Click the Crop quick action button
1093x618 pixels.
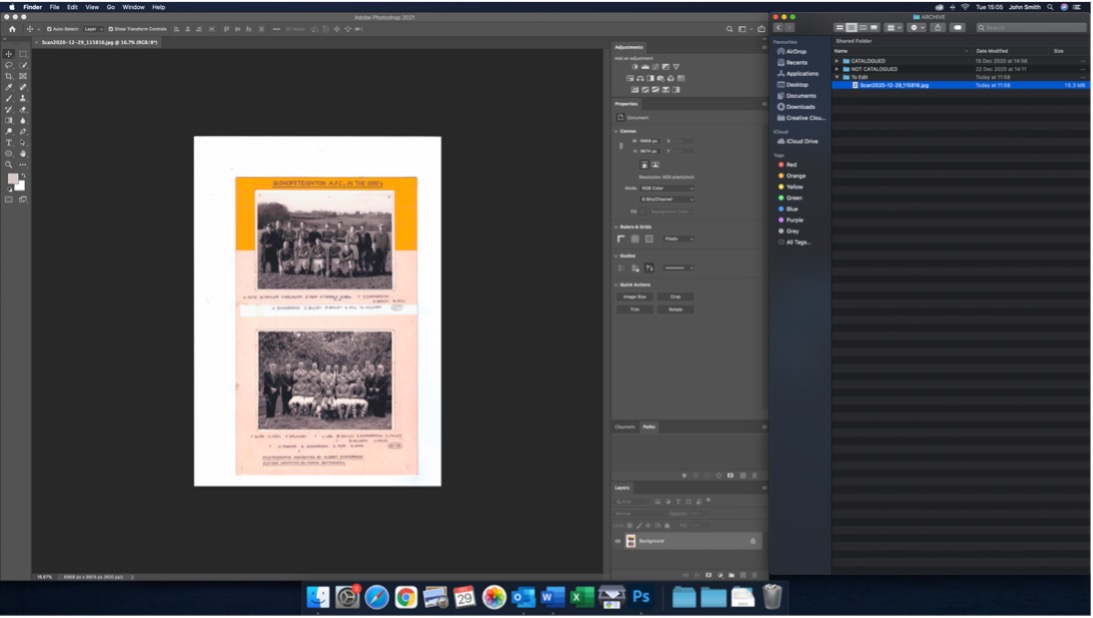(x=675, y=297)
